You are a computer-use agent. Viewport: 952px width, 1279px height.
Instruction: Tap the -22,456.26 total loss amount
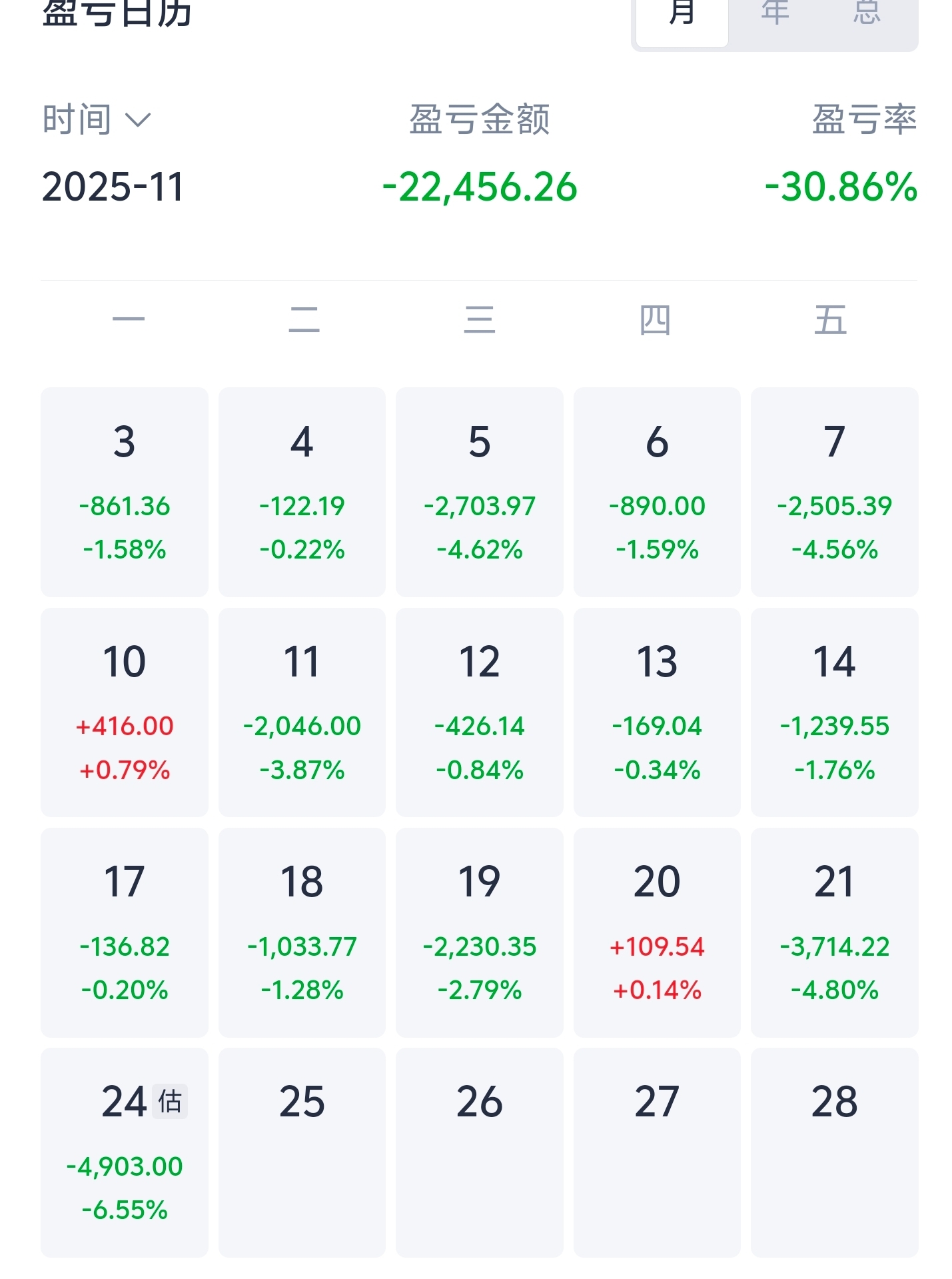click(480, 187)
